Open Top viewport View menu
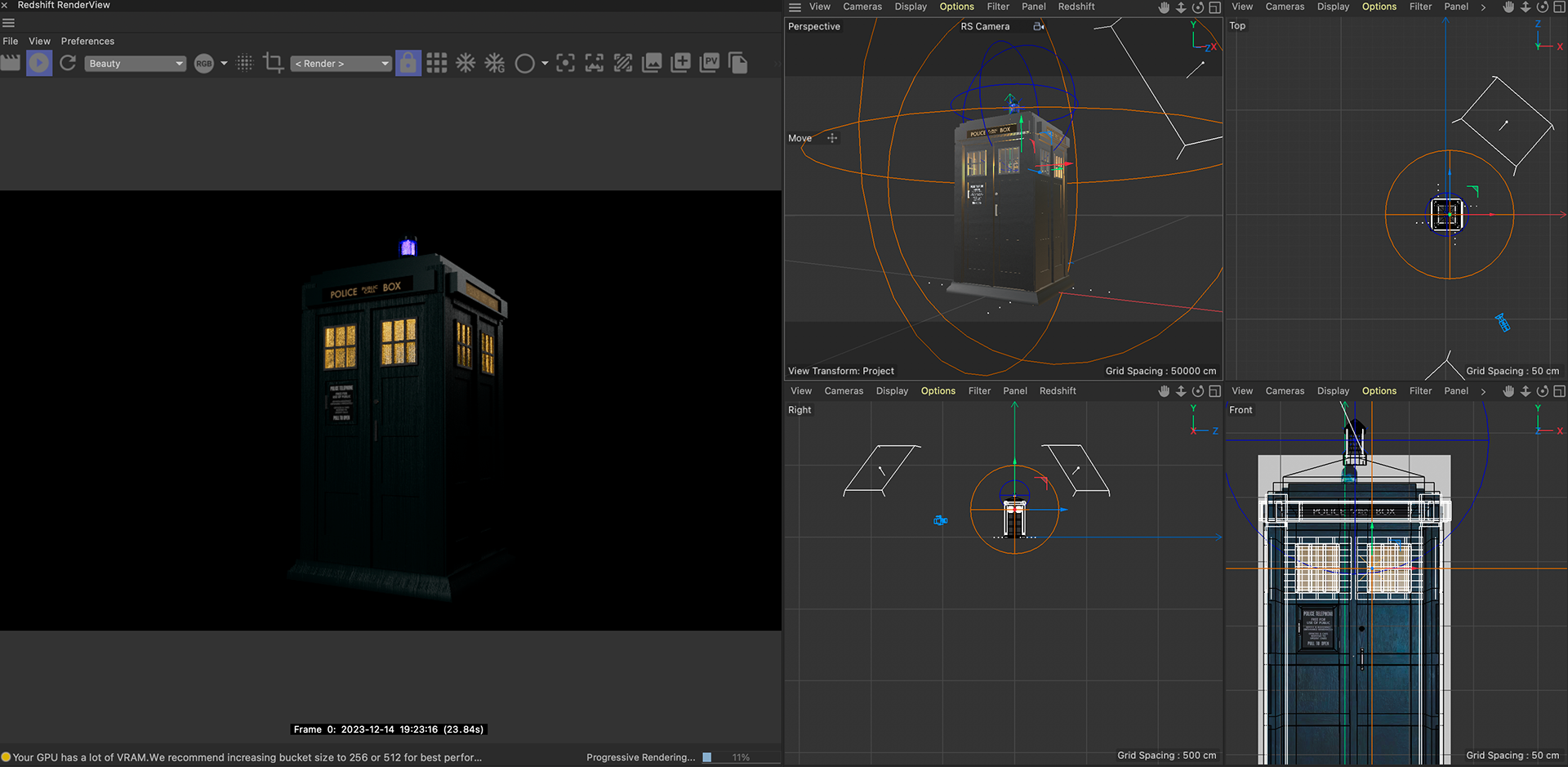Viewport: 1568px width, 767px height. [1242, 7]
